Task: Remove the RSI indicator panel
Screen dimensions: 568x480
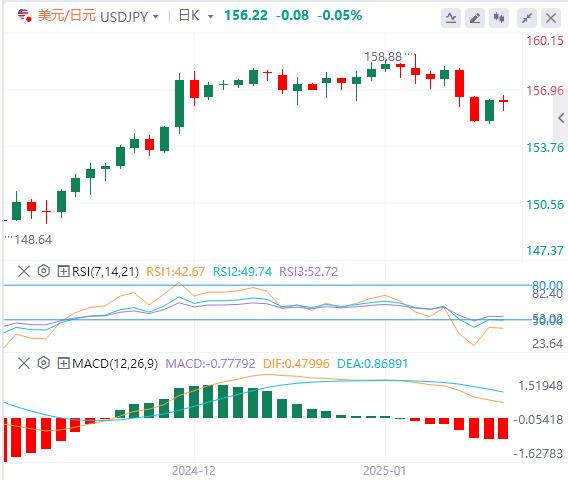Action: tap(24, 271)
